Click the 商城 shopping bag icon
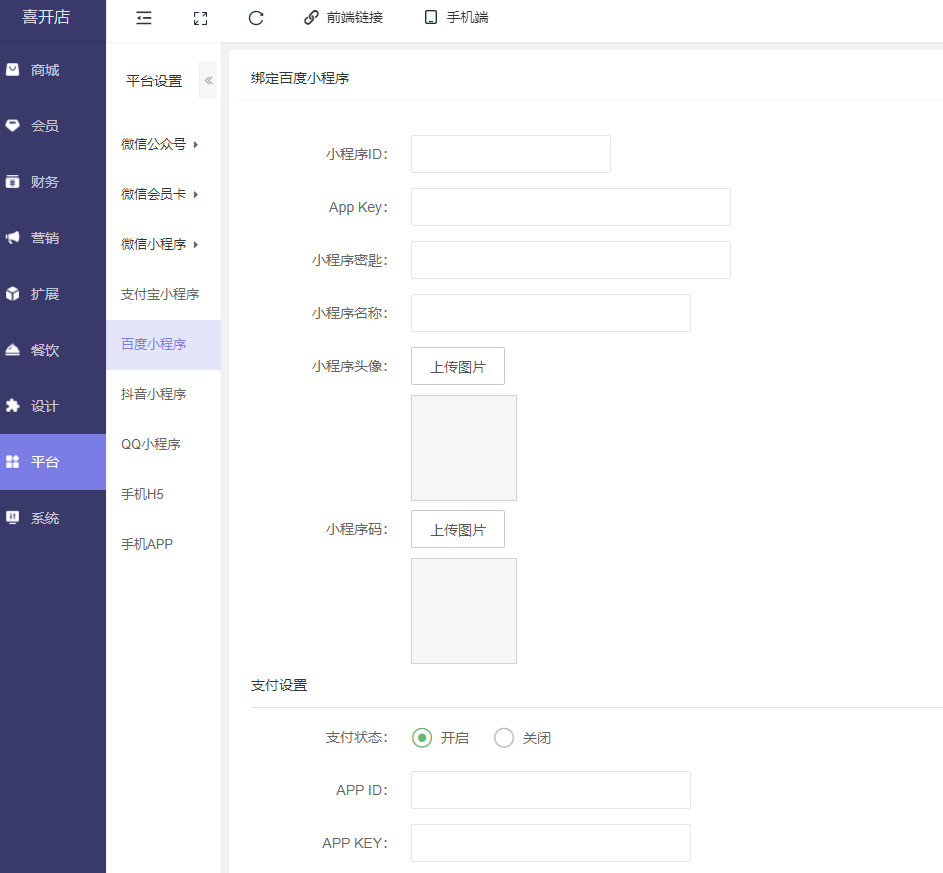This screenshot has height=873, width=943. tap(13, 70)
